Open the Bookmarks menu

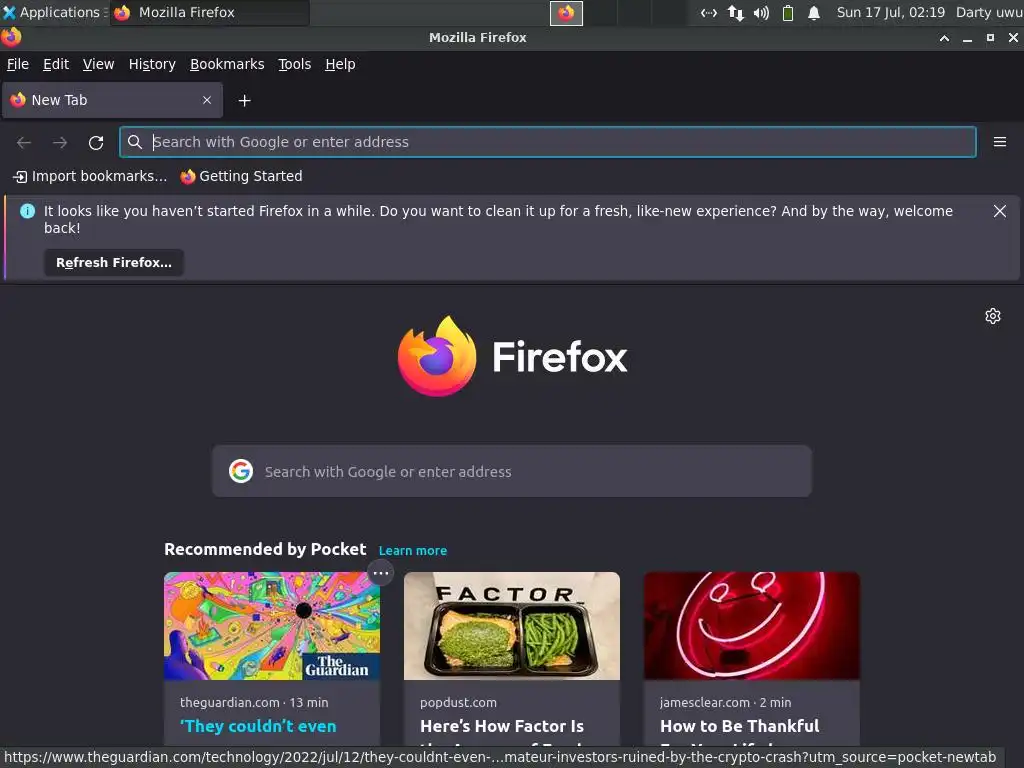[x=227, y=64]
